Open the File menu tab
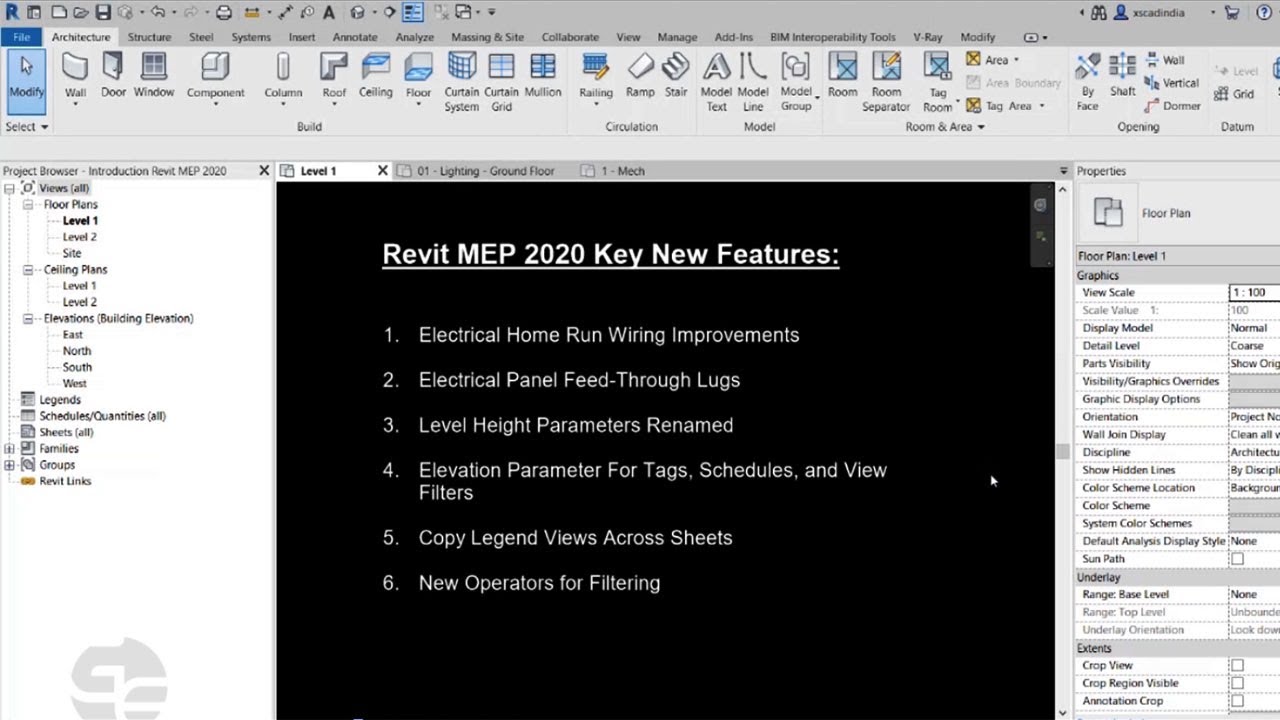 [21, 37]
